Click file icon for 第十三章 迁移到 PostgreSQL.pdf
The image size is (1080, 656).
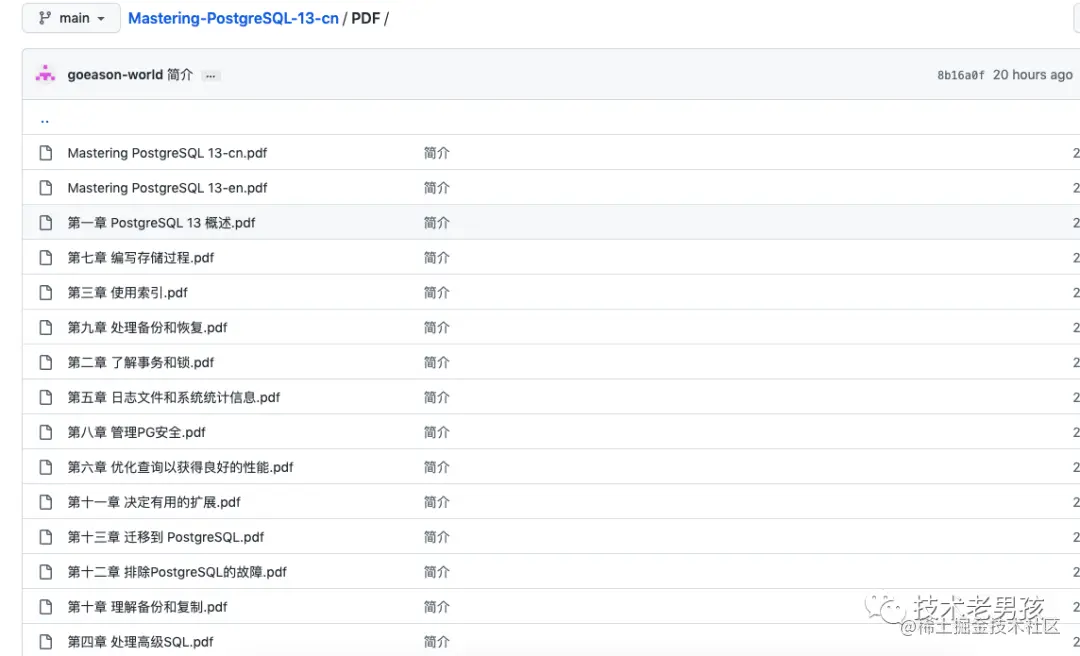coord(45,537)
